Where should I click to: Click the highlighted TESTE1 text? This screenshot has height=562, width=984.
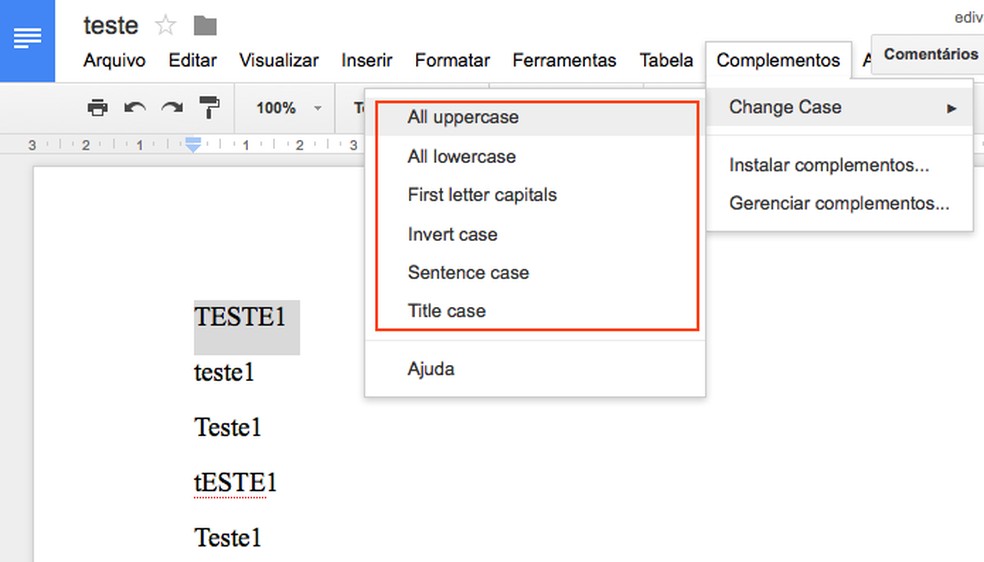click(x=240, y=318)
